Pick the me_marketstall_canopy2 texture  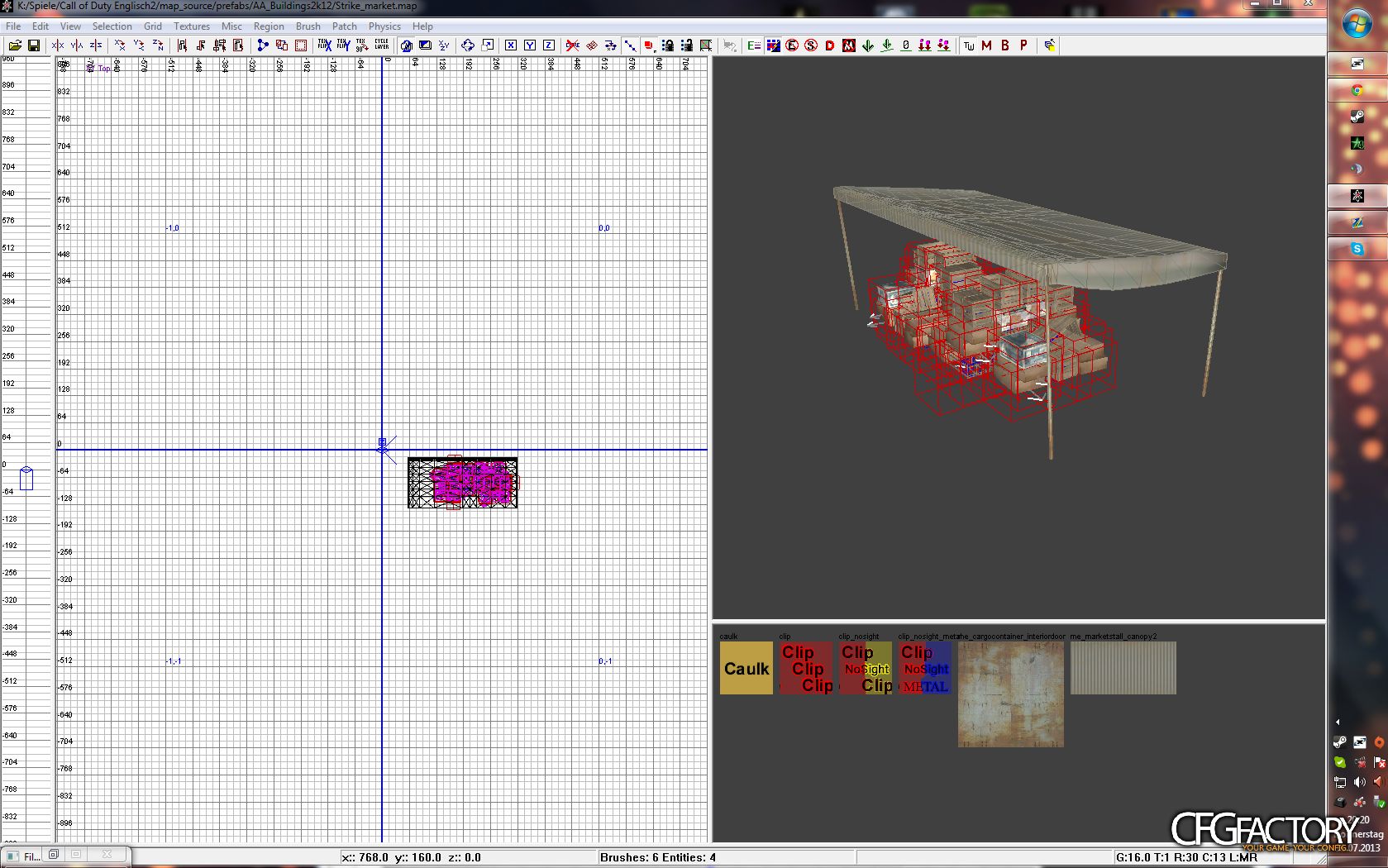[x=1123, y=668]
